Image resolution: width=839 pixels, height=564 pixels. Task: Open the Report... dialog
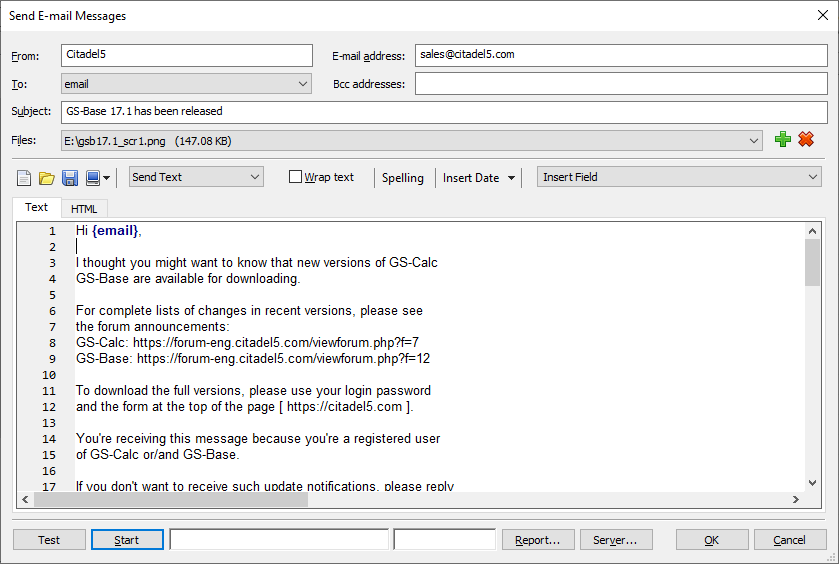(x=538, y=540)
